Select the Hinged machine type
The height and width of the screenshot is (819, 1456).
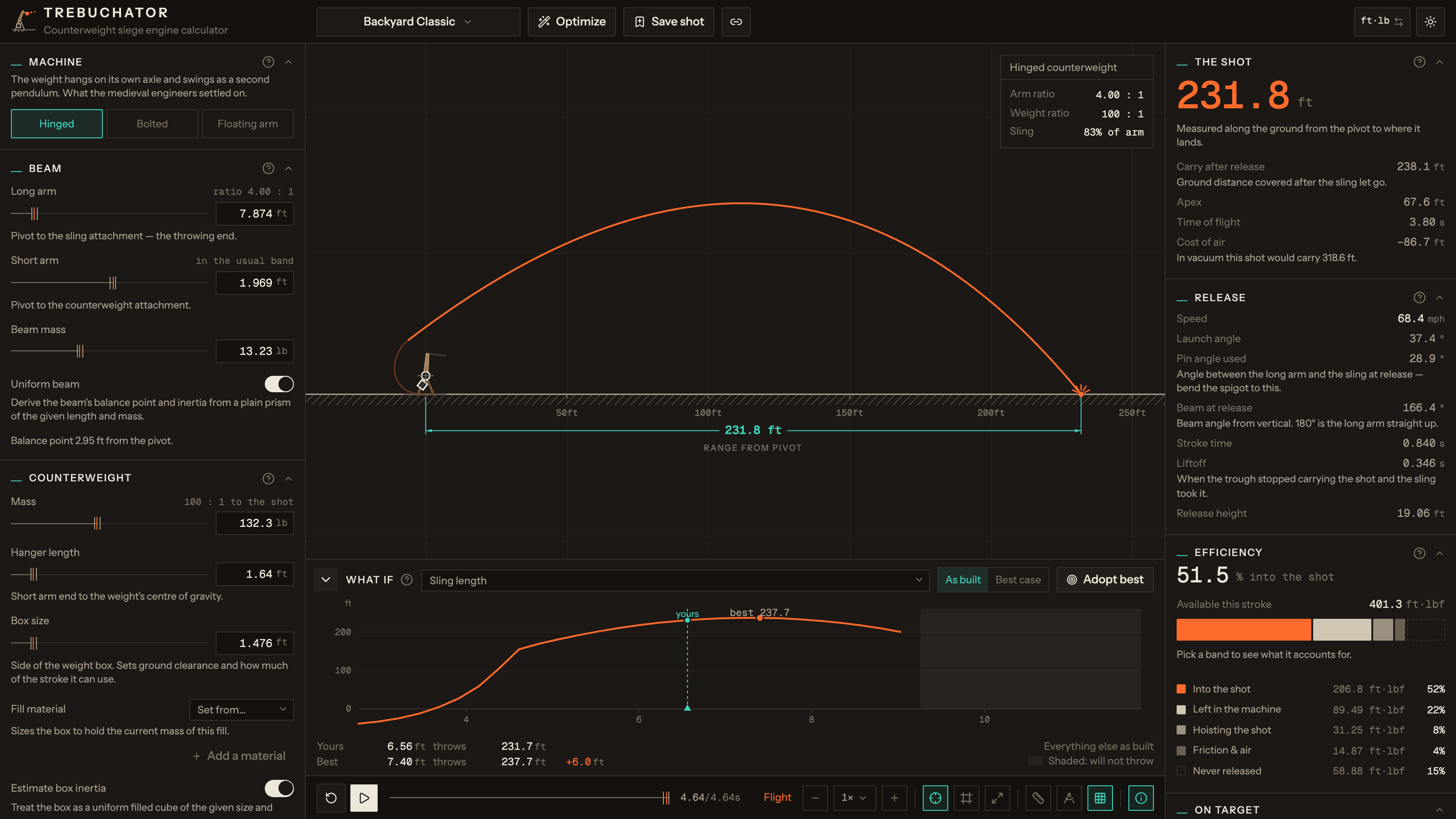(56, 124)
